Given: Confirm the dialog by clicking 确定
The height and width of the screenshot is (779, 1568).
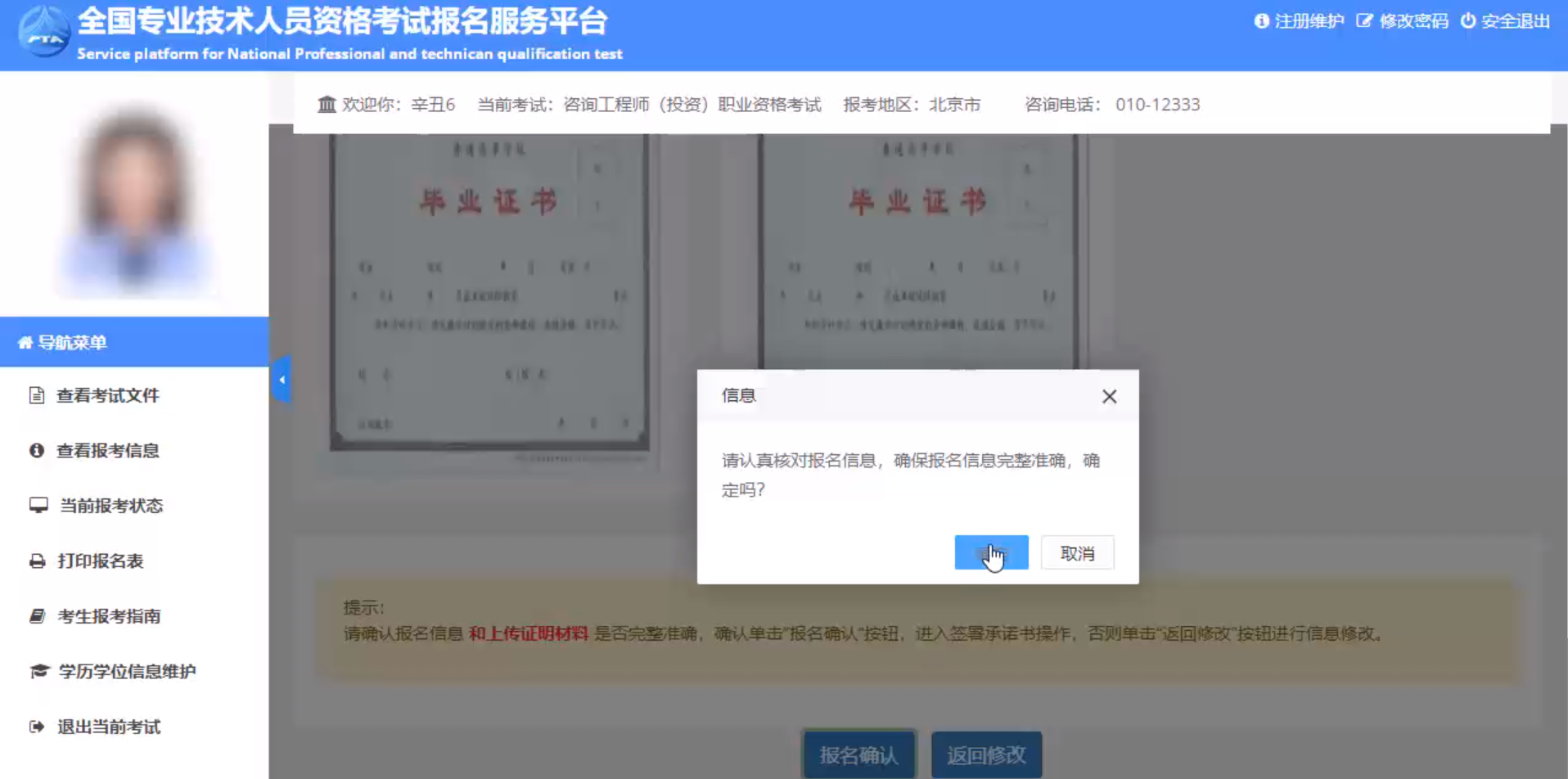Looking at the screenshot, I should pos(991,552).
